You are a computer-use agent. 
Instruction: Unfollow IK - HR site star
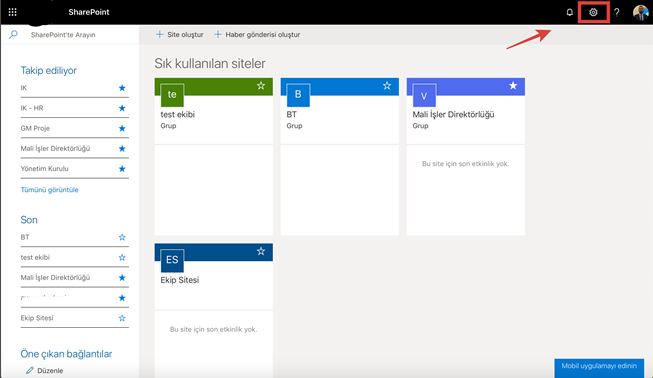pyautogui.click(x=122, y=108)
